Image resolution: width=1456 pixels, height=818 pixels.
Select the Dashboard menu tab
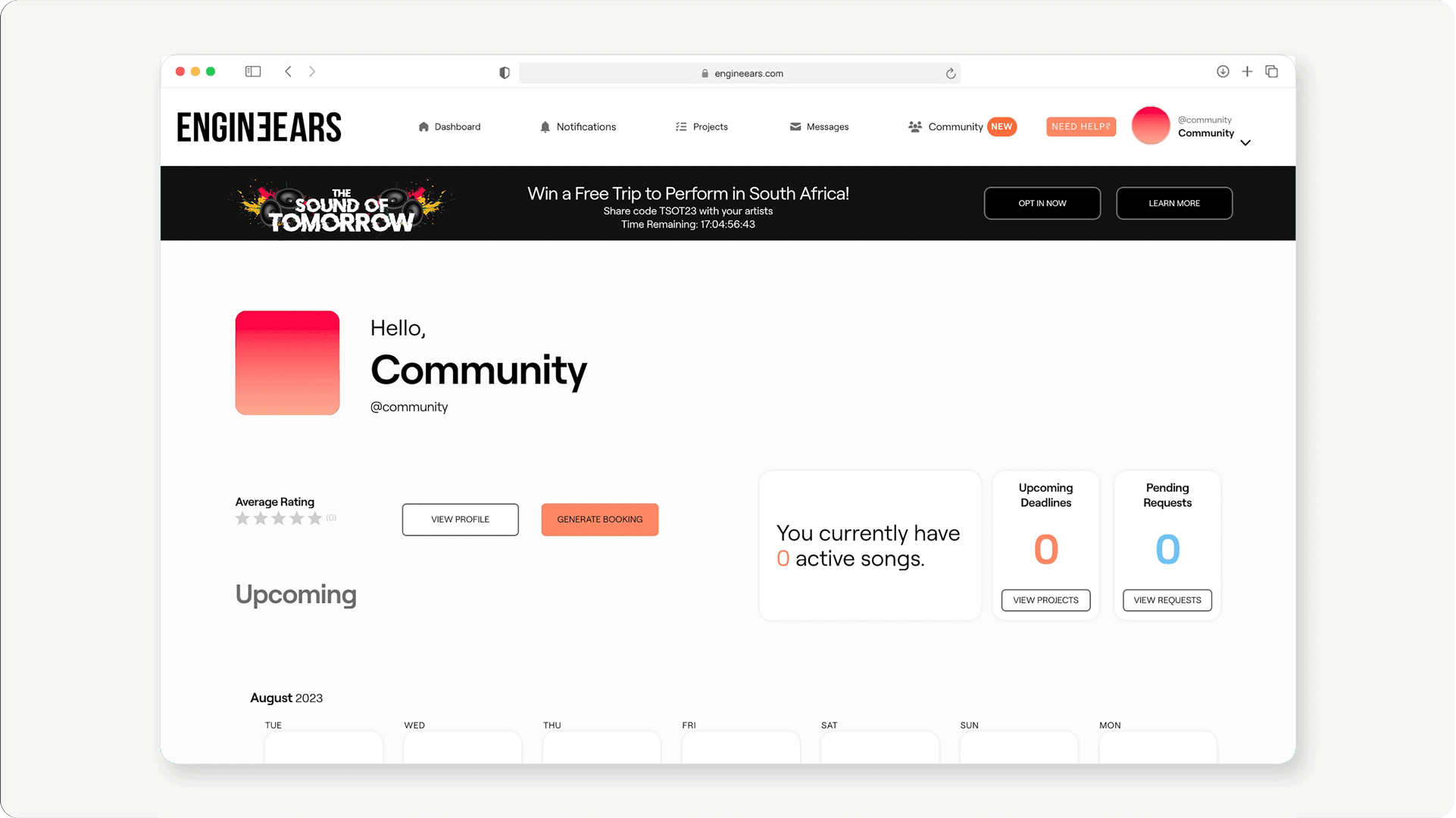449,126
